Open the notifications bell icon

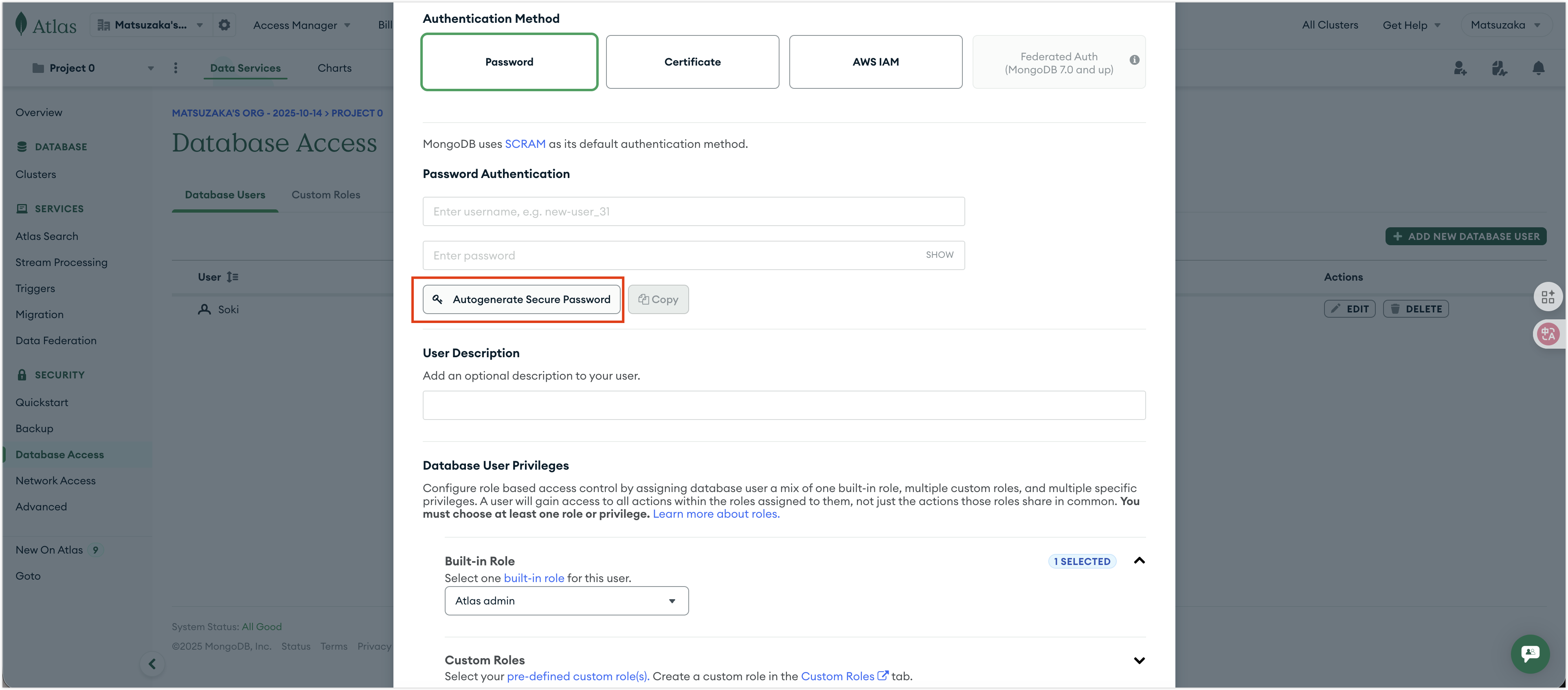coord(1538,68)
